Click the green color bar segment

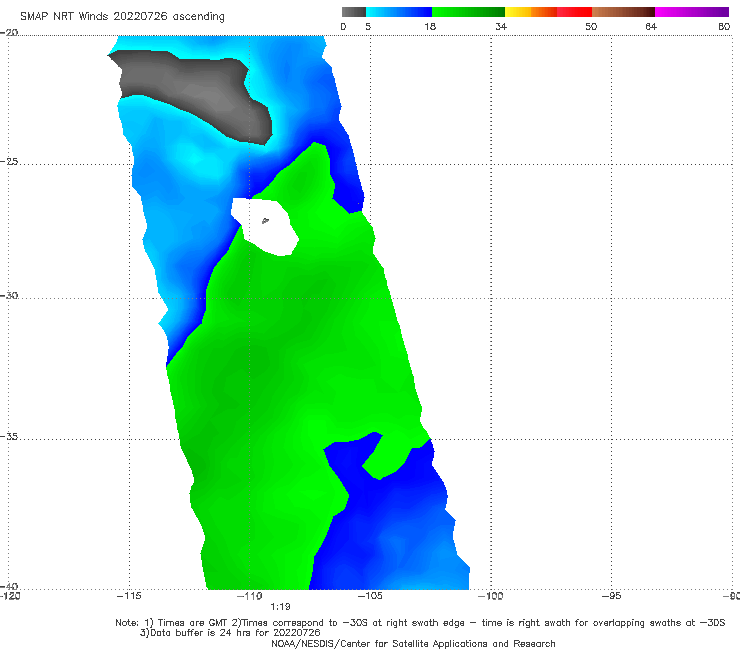pos(468,12)
